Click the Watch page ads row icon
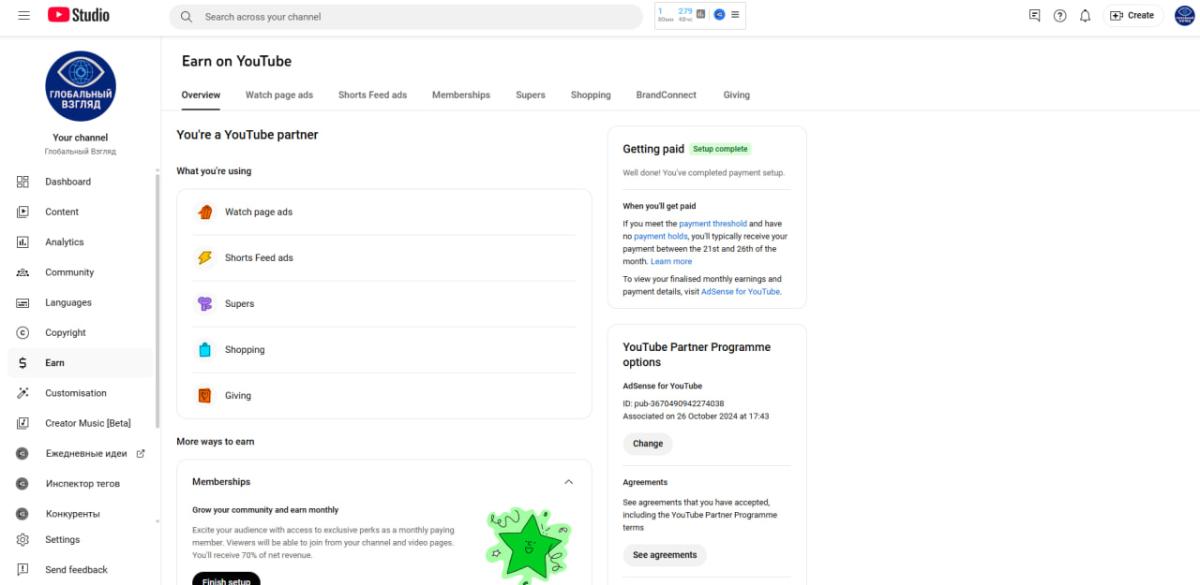This screenshot has width=1200, height=585. click(205, 212)
